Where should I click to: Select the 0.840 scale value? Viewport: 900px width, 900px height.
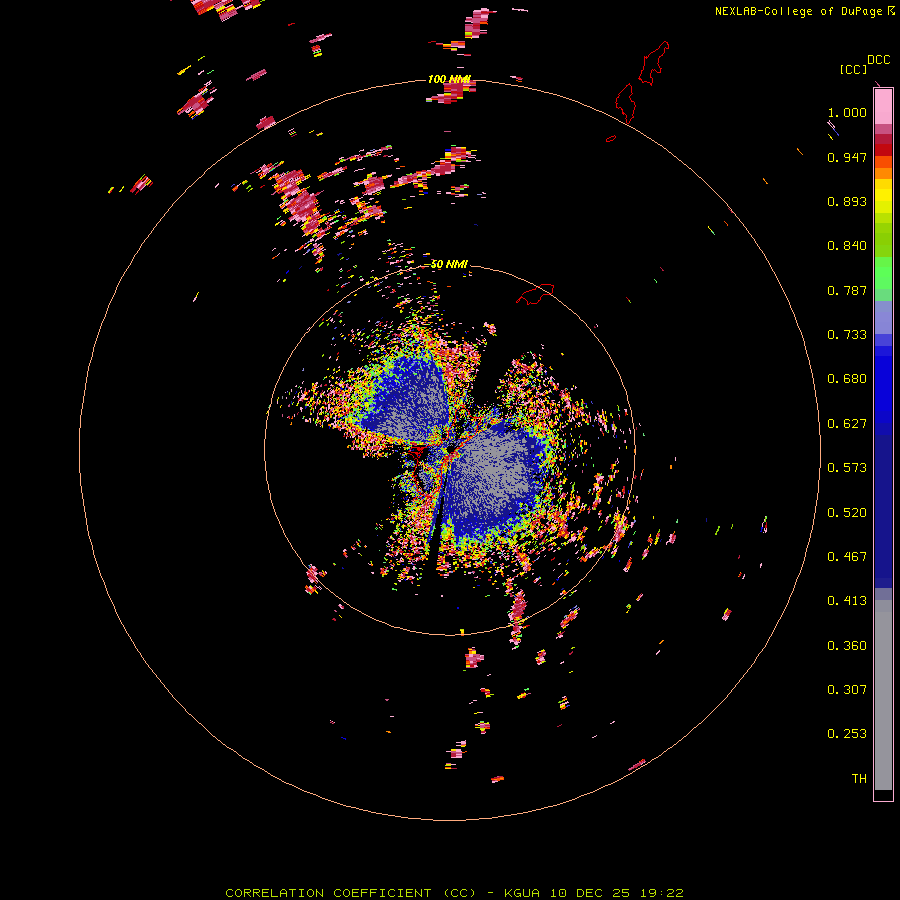click(847, 246)
